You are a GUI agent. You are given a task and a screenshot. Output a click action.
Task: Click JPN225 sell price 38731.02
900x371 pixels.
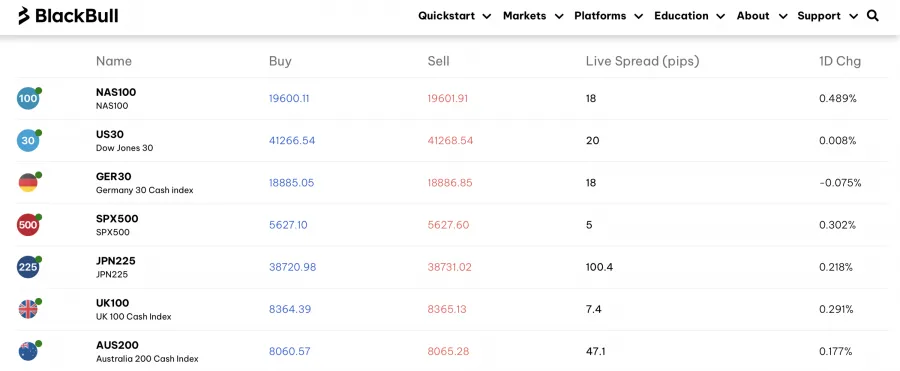click(x=450, y=267)
